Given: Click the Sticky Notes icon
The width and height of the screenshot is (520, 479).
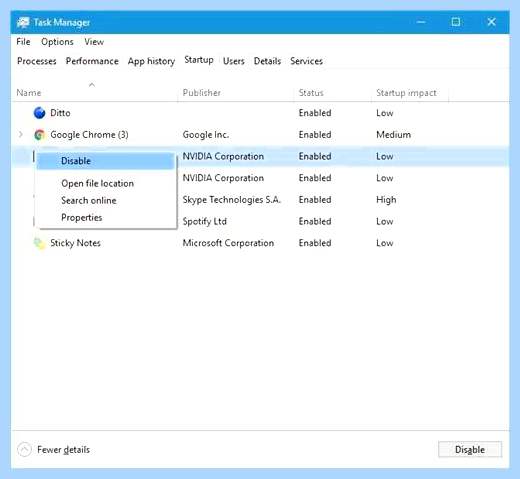Looking at the screenshot, I should (39, 243).
